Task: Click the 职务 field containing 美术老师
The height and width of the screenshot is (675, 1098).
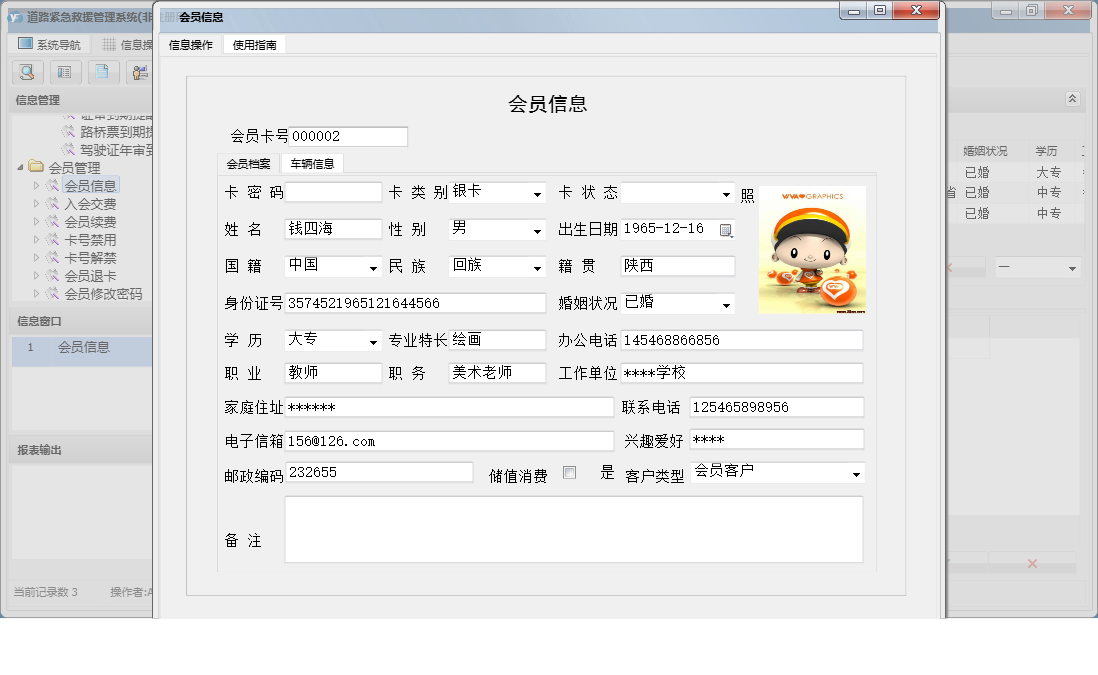Action: (x=497, y=373)
